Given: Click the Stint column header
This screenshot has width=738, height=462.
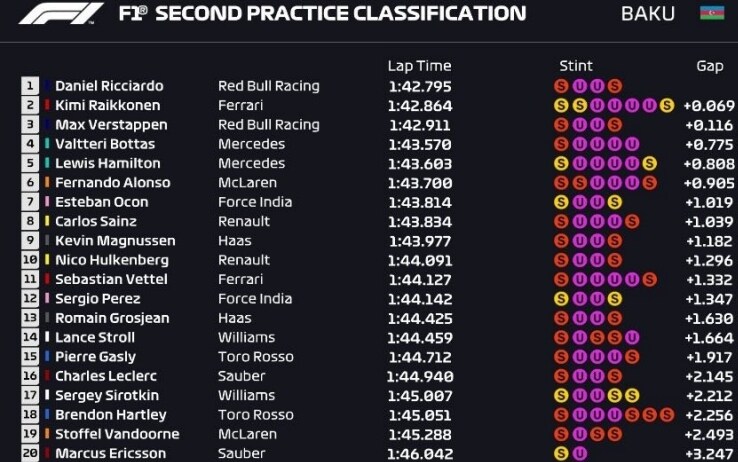Looking at the screenshot, I should 576,66.
